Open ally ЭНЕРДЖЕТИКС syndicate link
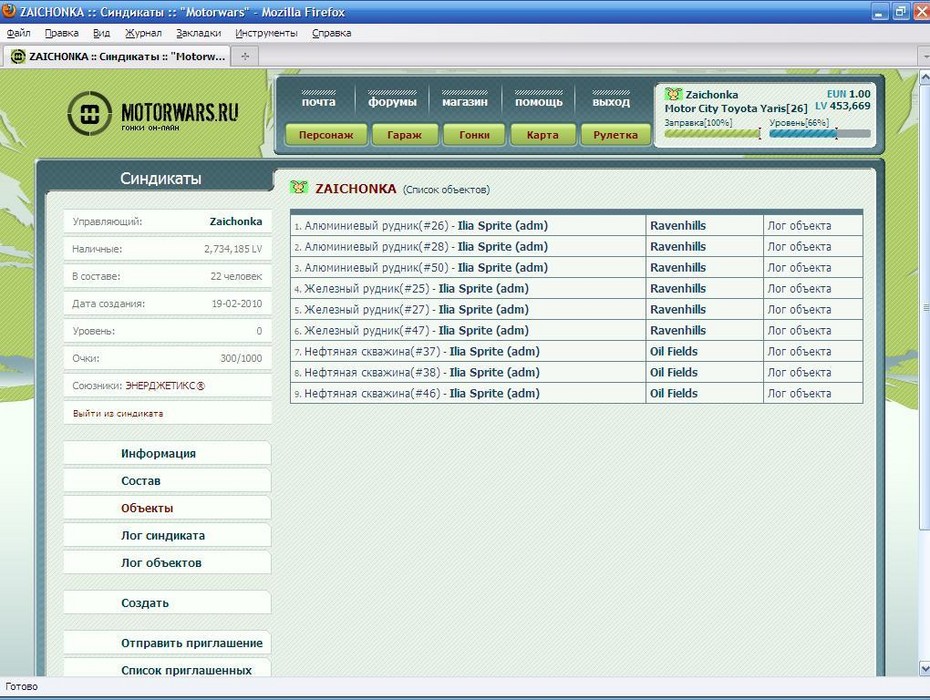930x700 pixels. tap(165, 386)
